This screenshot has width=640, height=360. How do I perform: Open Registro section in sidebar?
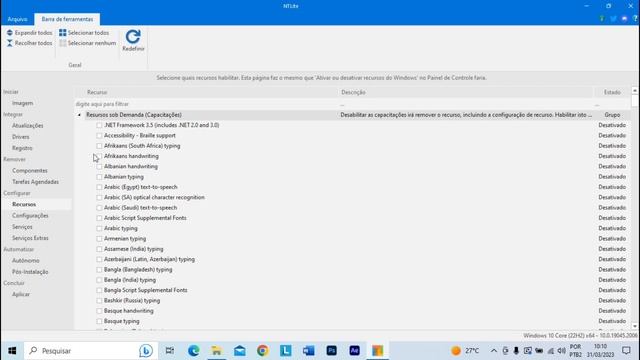click(x=22, y=148)
